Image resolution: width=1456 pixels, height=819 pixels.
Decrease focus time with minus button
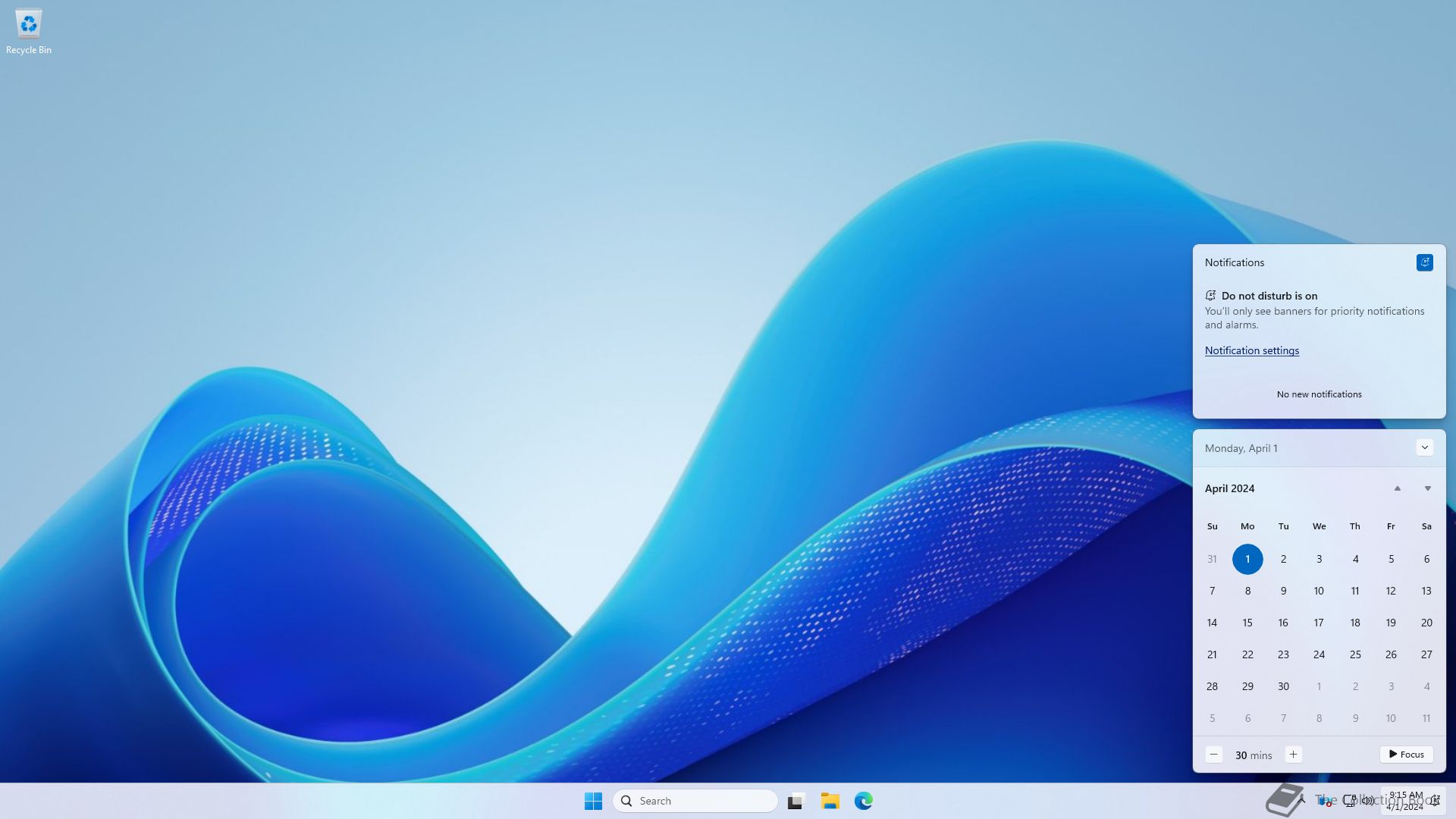[1213, 755]
